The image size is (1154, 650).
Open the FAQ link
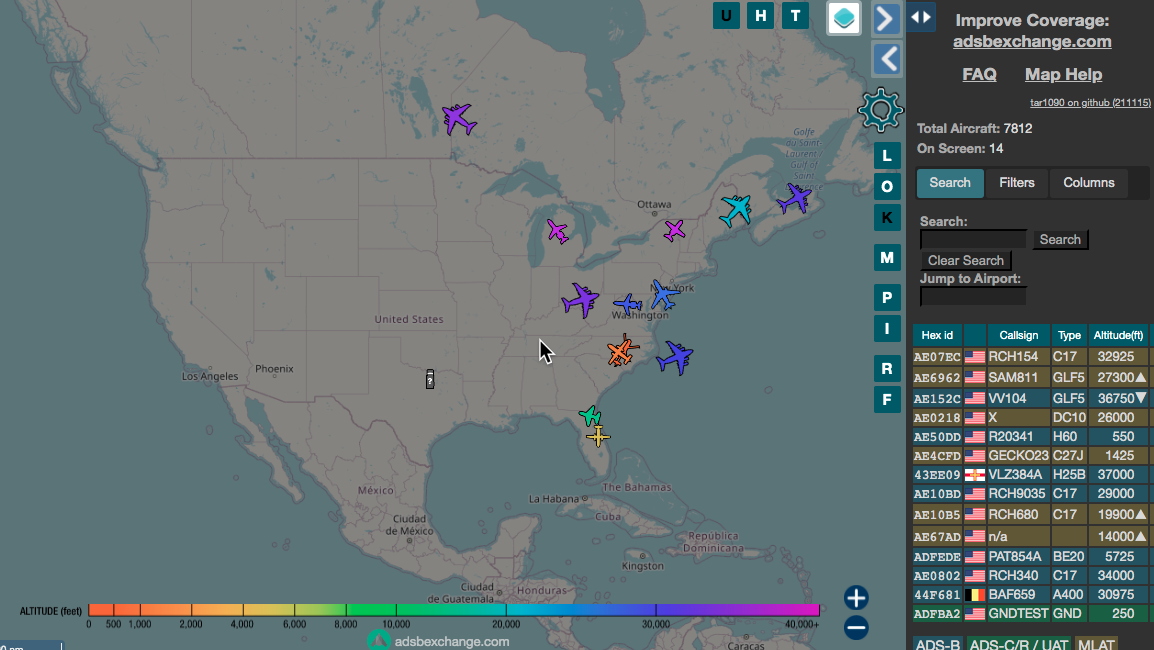coord(979,74)
